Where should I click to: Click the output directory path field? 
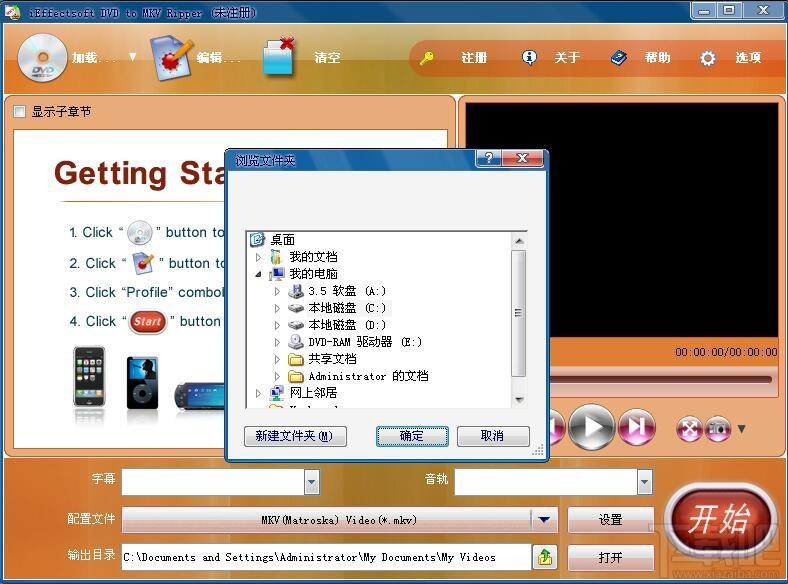pyautogui.click(x=325, y=557)
